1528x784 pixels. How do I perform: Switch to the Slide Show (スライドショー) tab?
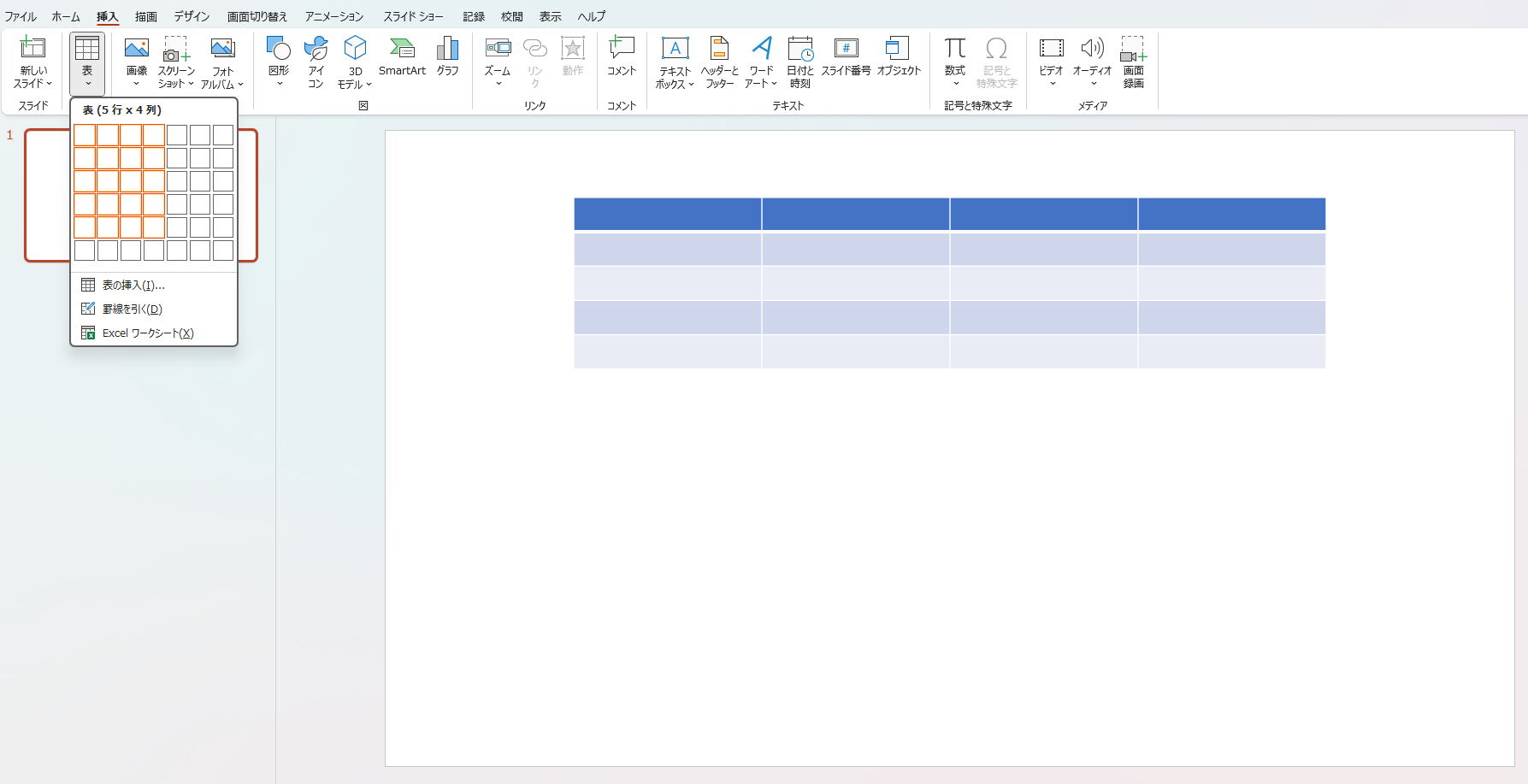[413, 16]
